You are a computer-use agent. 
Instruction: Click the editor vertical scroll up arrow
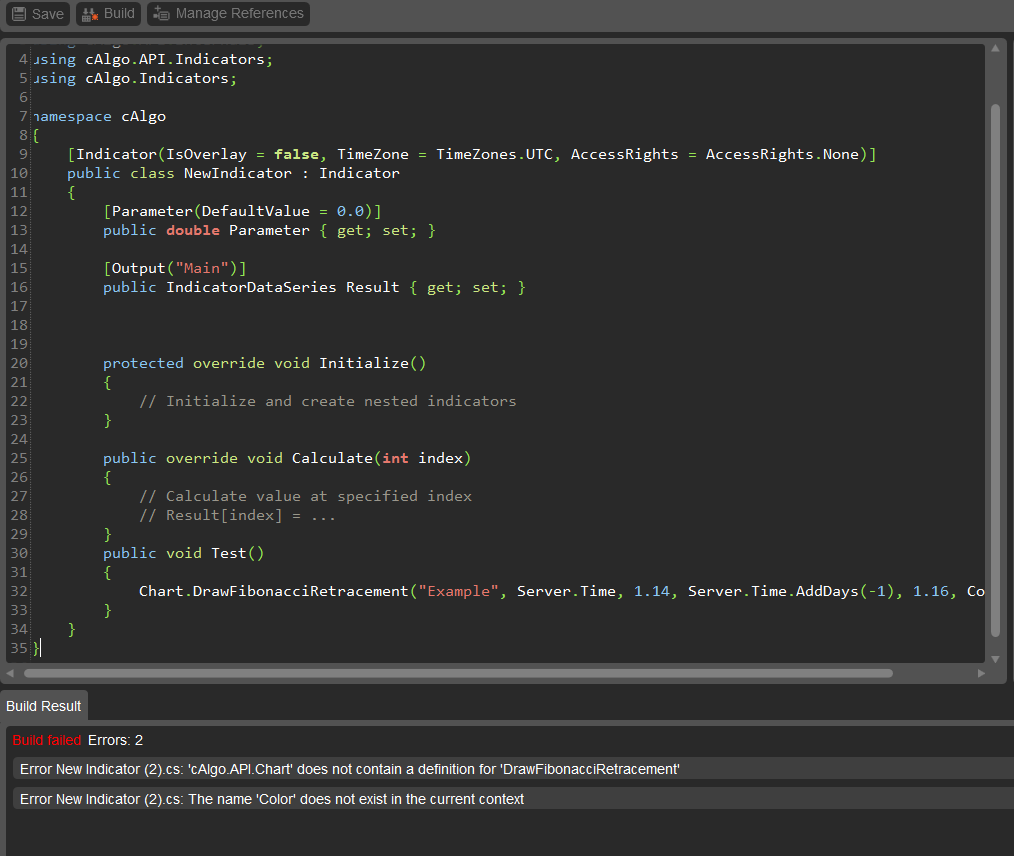pyautogui.click(x=995, y=48)
